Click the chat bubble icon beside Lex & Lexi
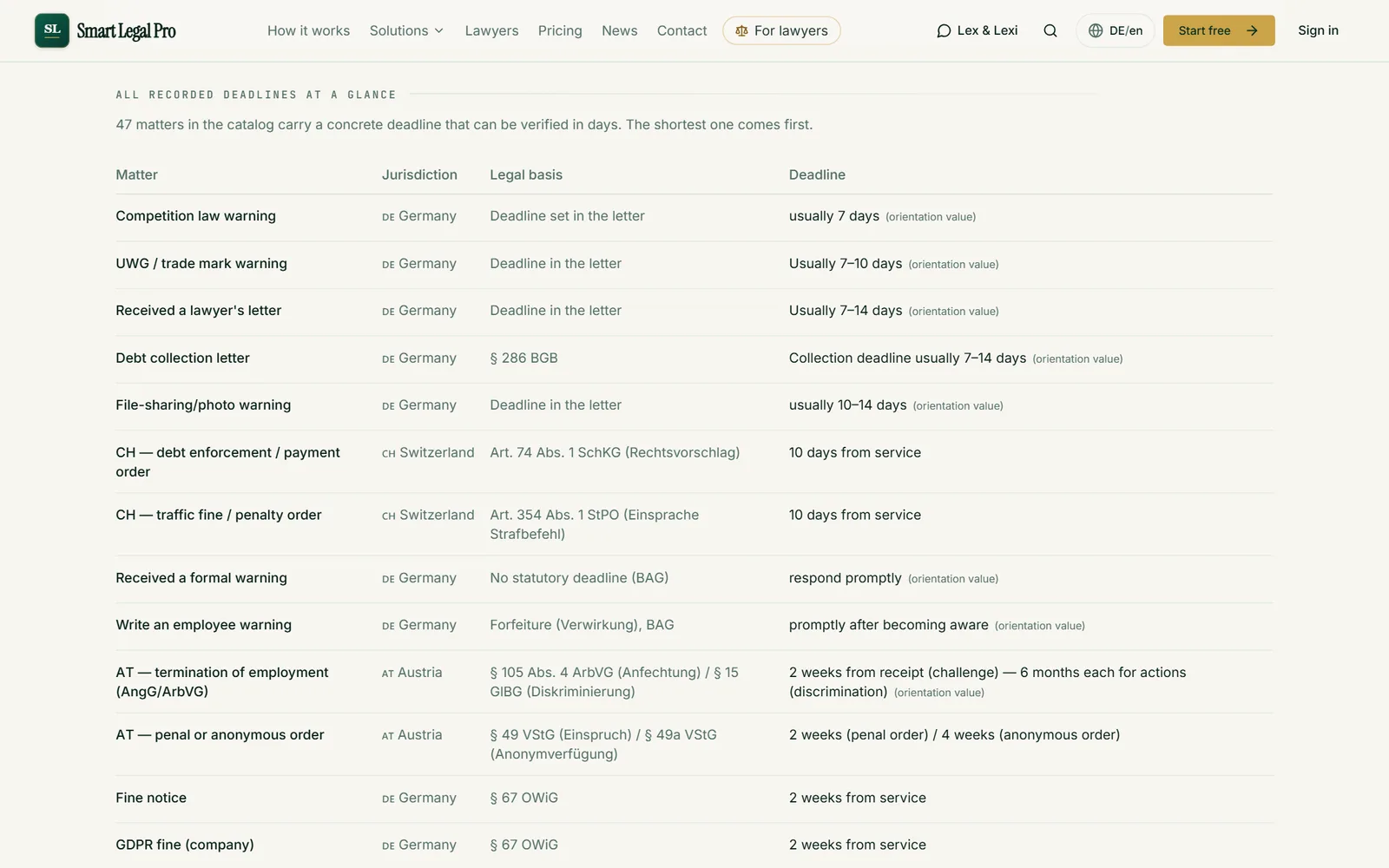Screen dimensions: 1389x868 click(944, 30)
